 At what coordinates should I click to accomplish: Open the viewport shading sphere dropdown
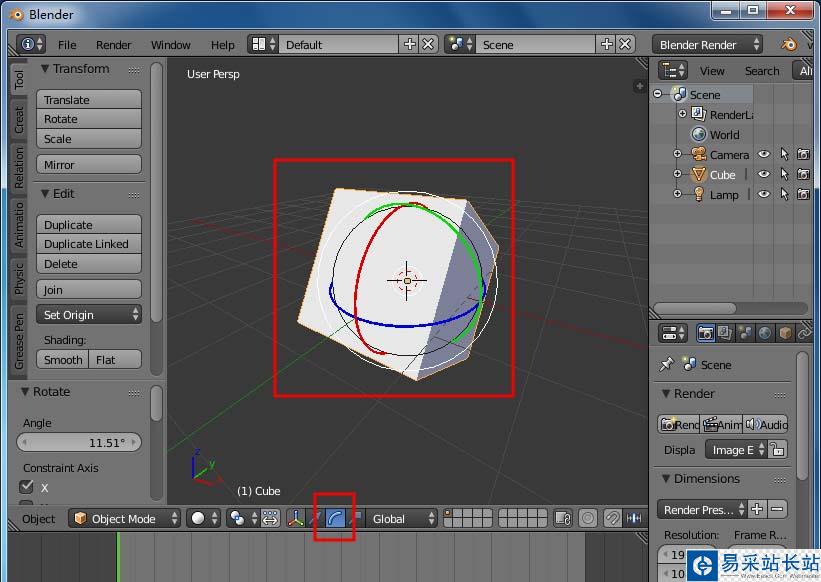(204, 518)
